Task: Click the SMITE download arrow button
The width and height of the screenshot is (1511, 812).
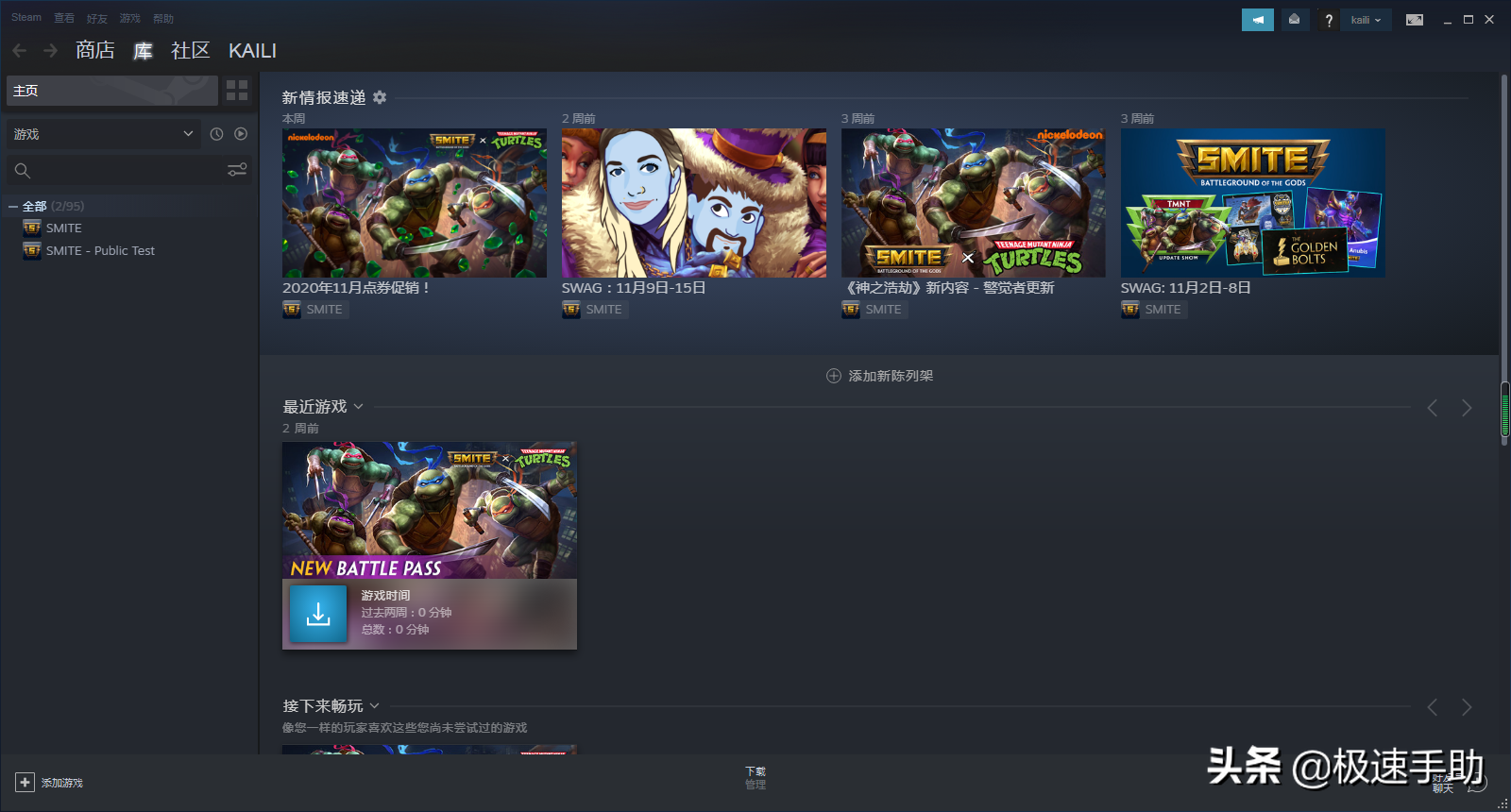Action: [318, 614]
